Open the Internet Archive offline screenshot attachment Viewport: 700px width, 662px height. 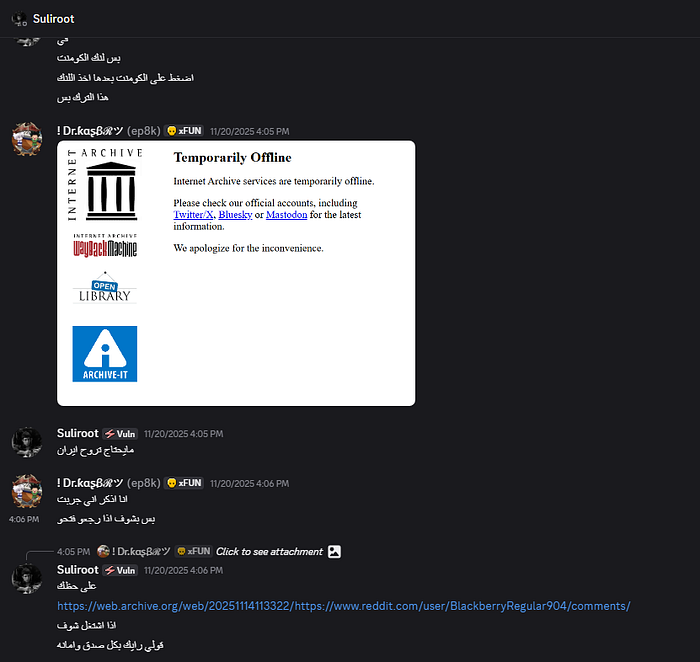tap(236, 273)
